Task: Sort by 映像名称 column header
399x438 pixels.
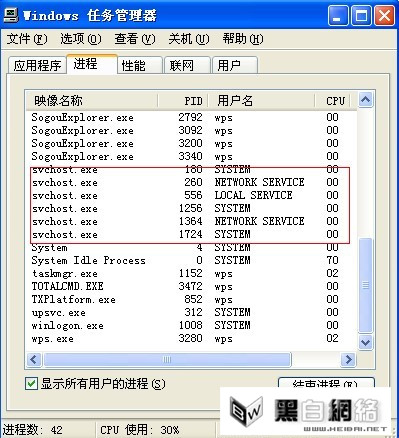Action: pyautogui.click(x=92, y=100)
